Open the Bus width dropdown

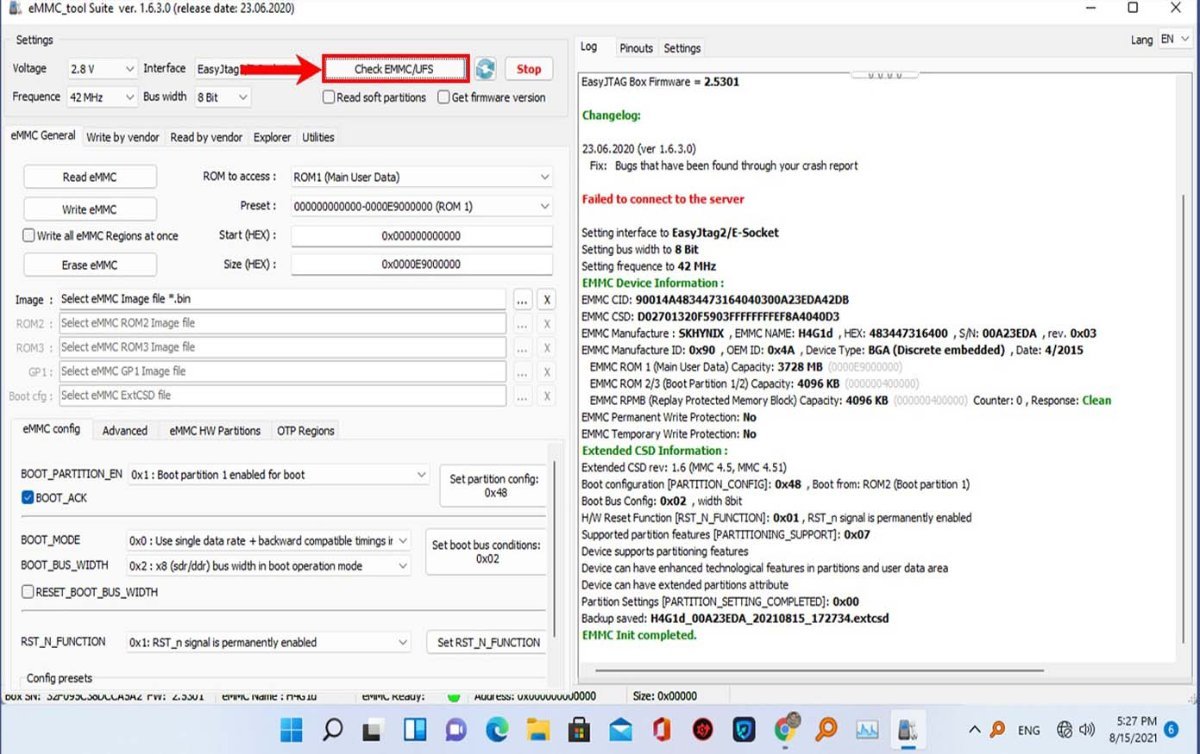(222, 97)
